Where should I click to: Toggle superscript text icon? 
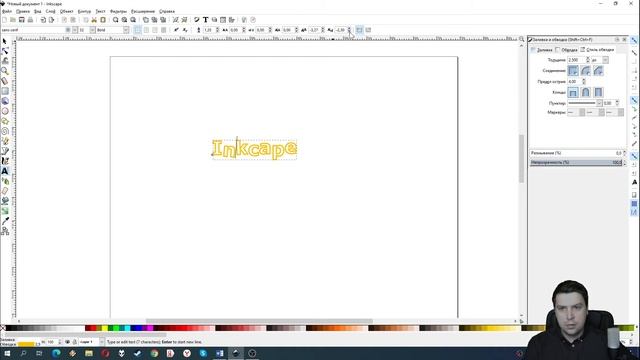click(176, 30)
